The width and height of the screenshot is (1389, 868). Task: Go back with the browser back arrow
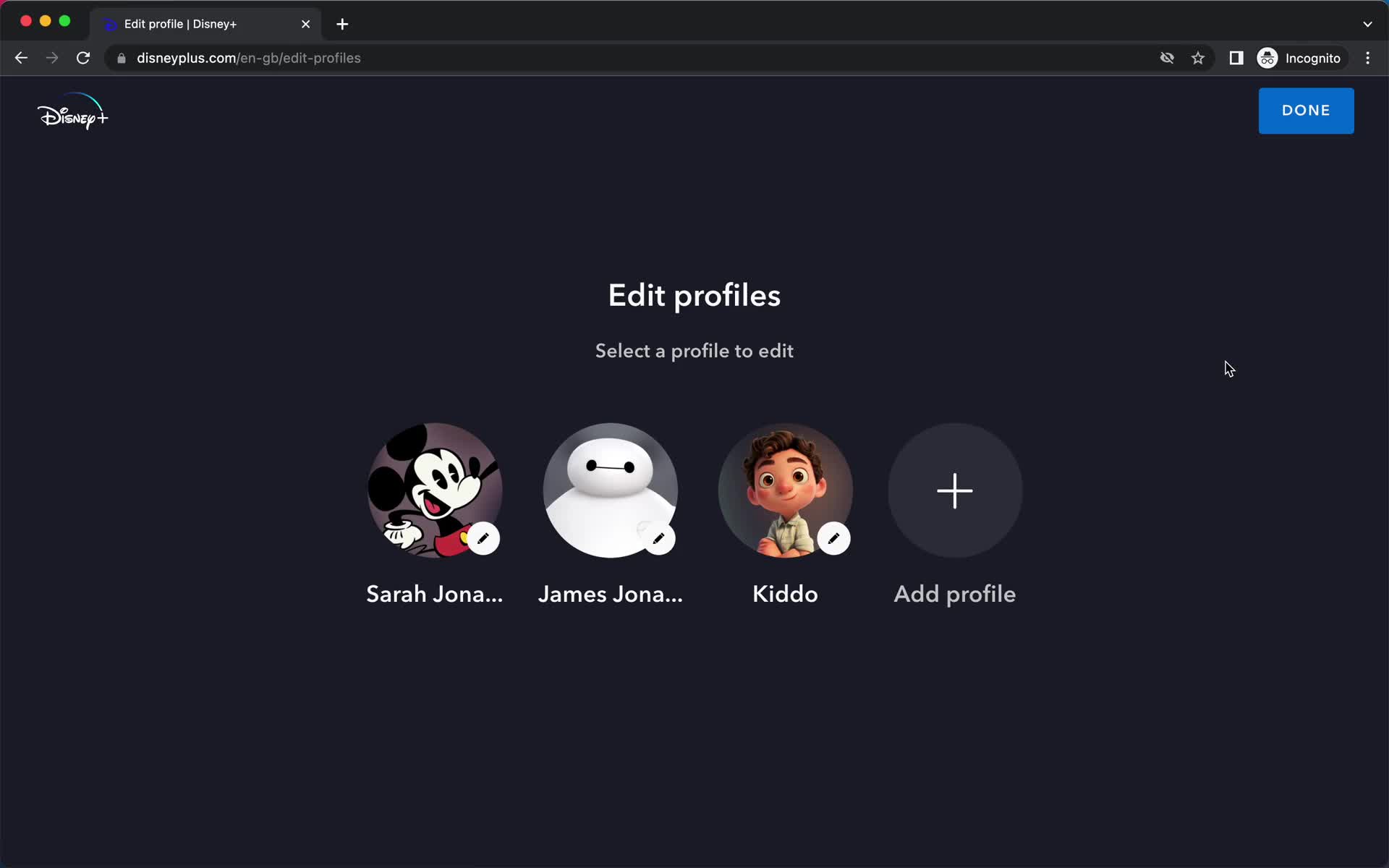click(21, 58)
